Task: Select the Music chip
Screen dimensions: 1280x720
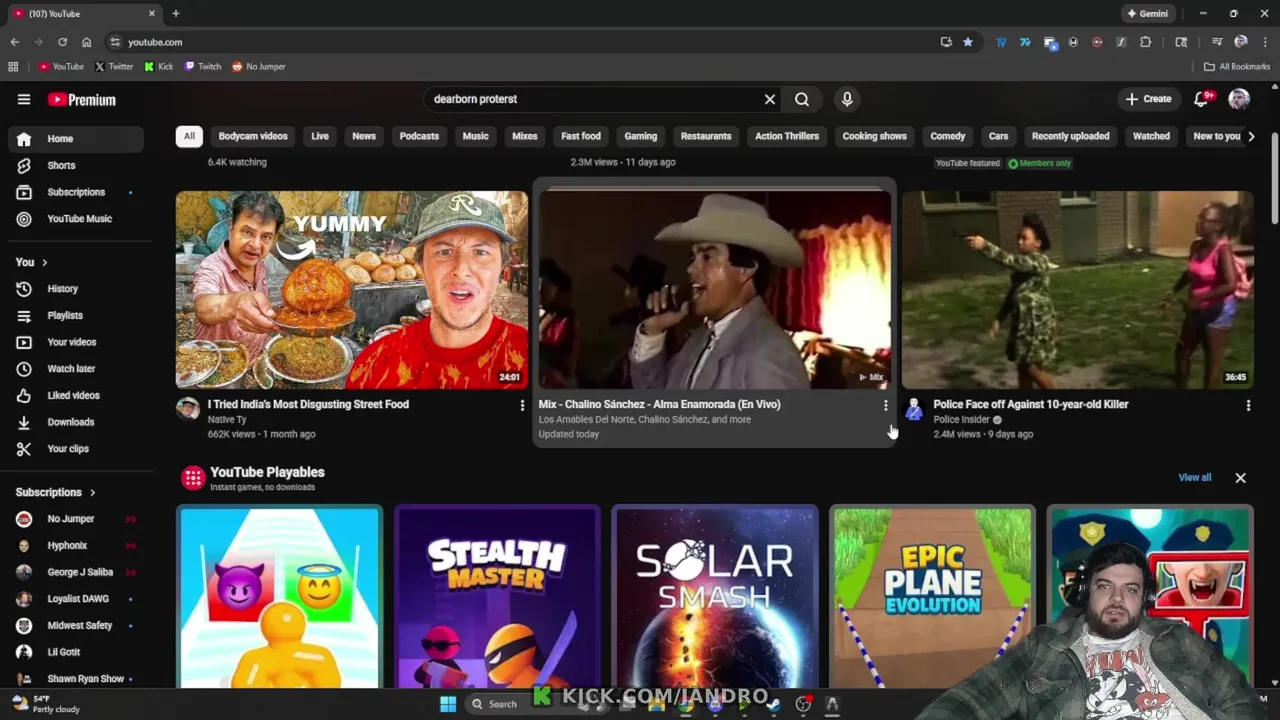Action: coord(476,136)
